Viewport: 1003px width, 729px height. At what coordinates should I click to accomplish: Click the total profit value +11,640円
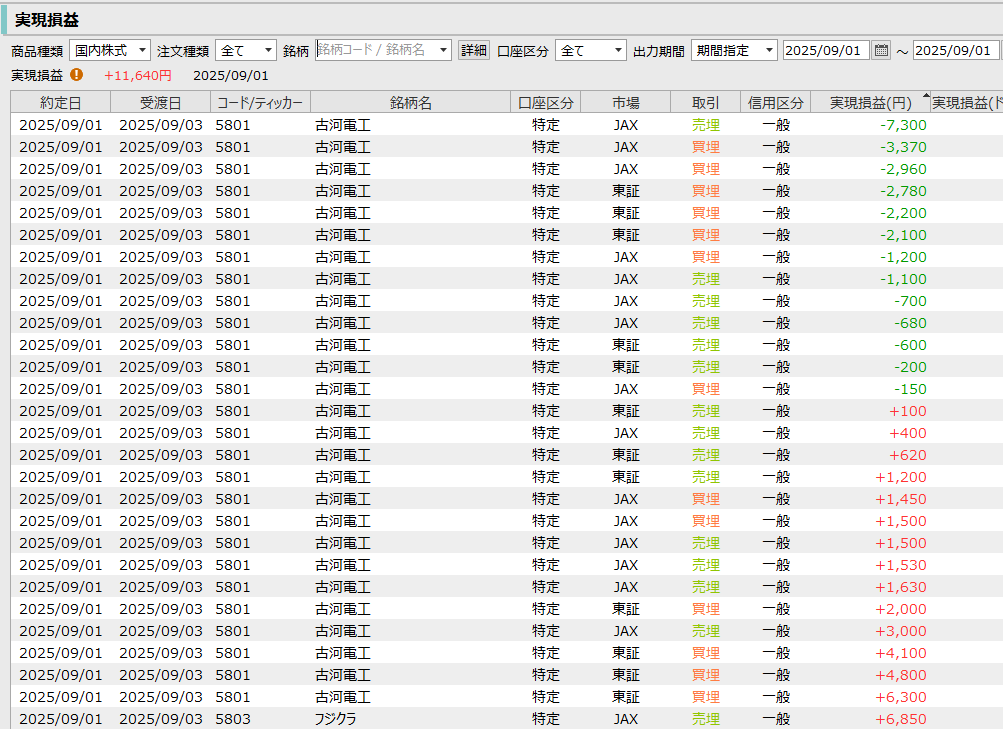click(x=138, y=75)
